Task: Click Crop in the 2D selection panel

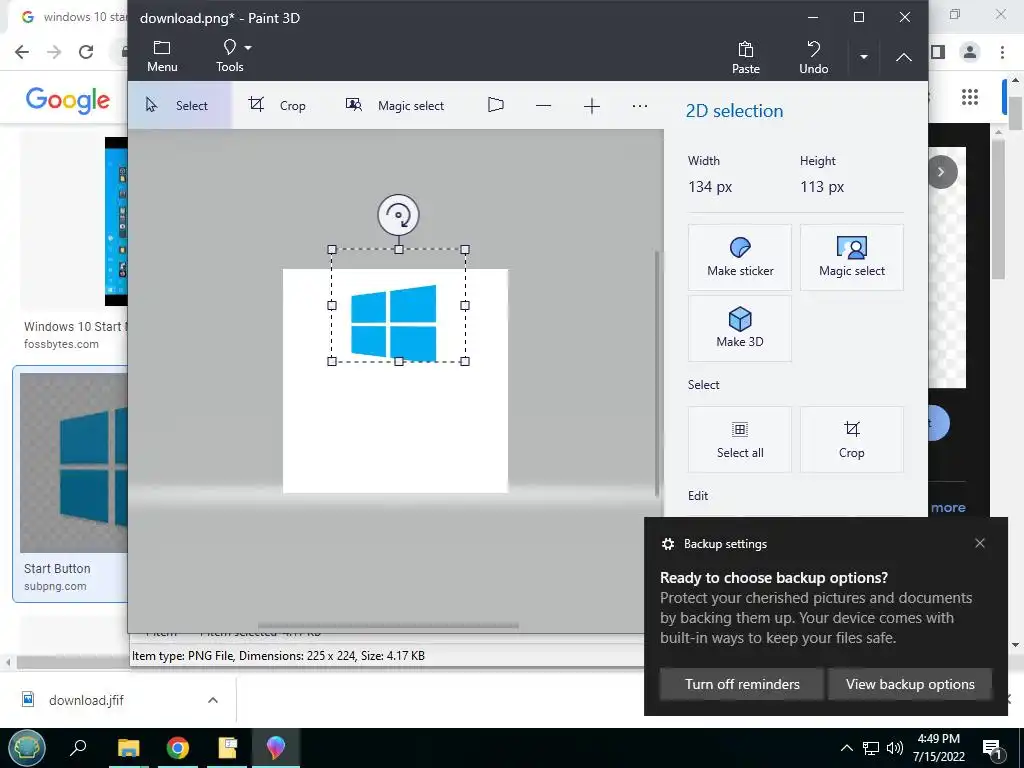Action: pyautogui.click(x=852, y=440)
